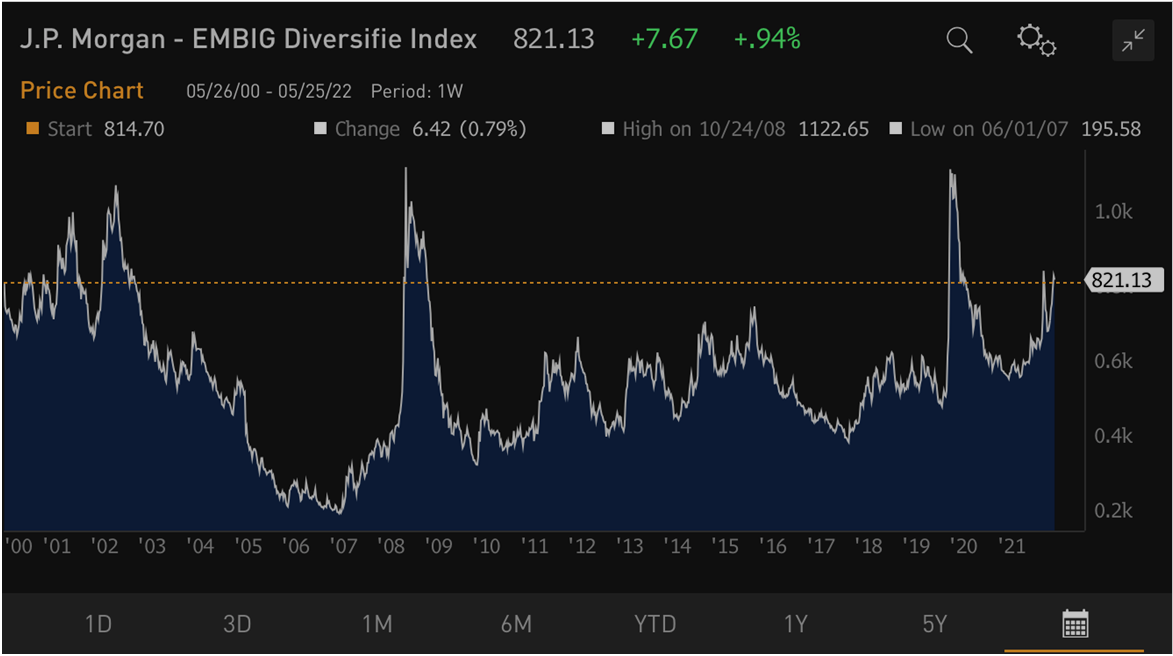Click the Start value 814.70
1173x656 pixels.
pos(134,129)
